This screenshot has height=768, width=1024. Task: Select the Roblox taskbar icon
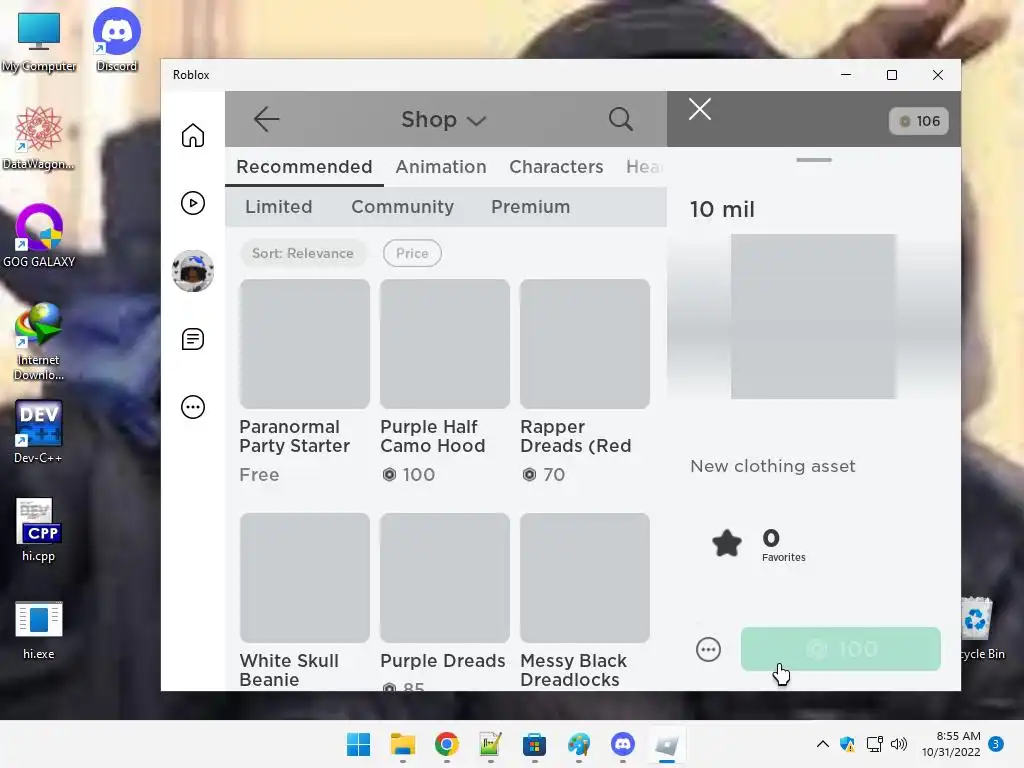point(667,744)
